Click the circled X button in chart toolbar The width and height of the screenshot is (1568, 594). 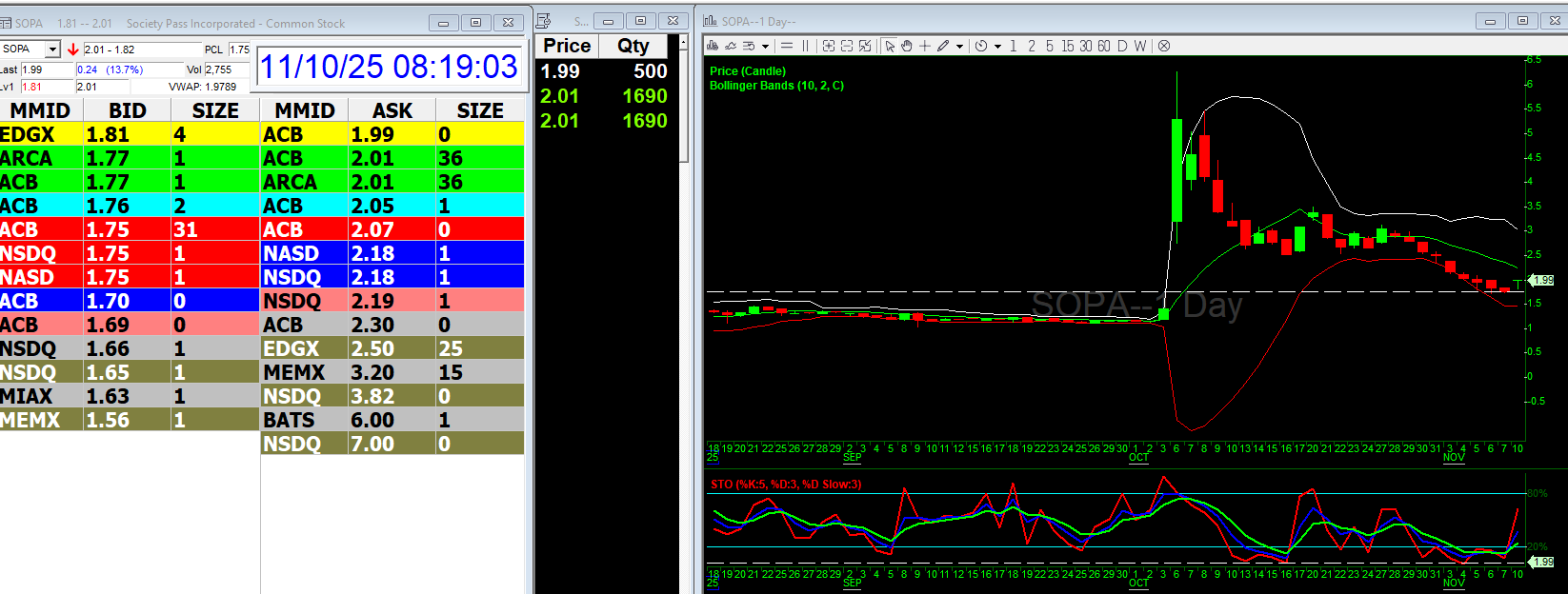[1163, 46]
